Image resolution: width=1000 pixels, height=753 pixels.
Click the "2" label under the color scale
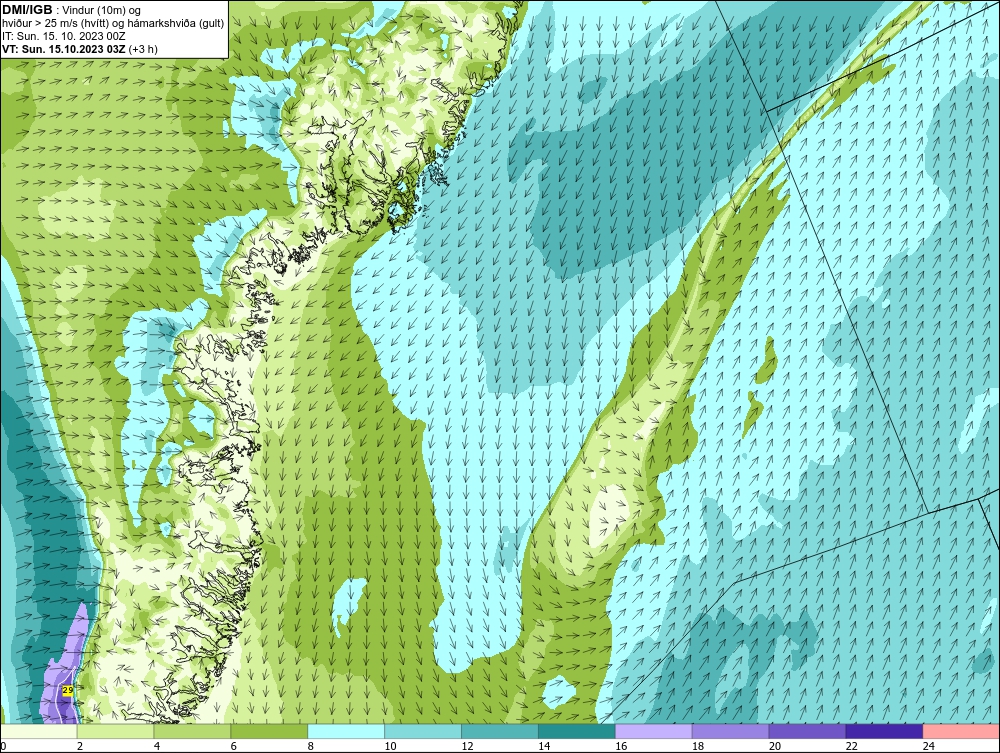click(80, 746)
